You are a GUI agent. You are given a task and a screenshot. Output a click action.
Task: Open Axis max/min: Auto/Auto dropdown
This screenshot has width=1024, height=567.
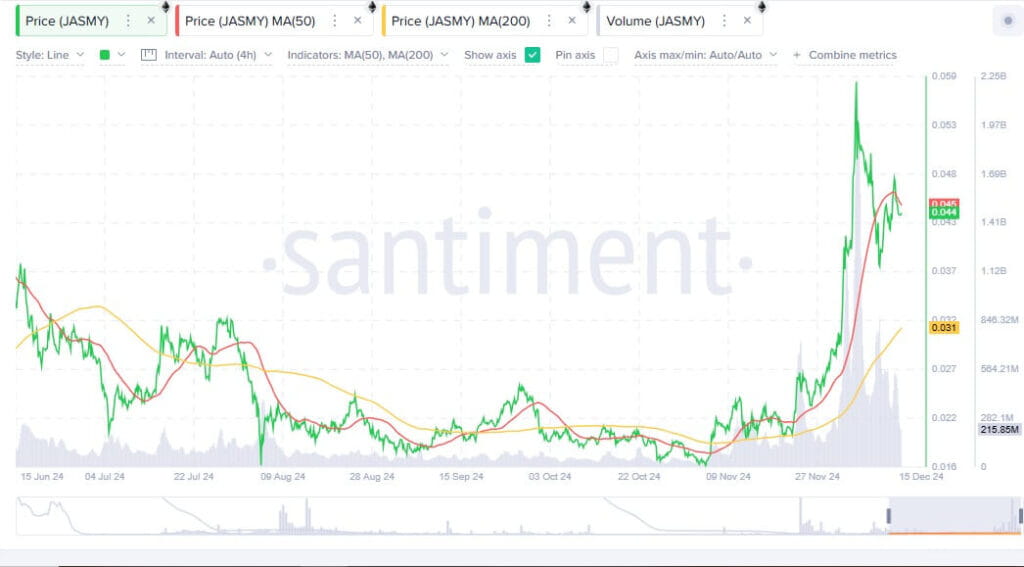[x=705, y=55]
